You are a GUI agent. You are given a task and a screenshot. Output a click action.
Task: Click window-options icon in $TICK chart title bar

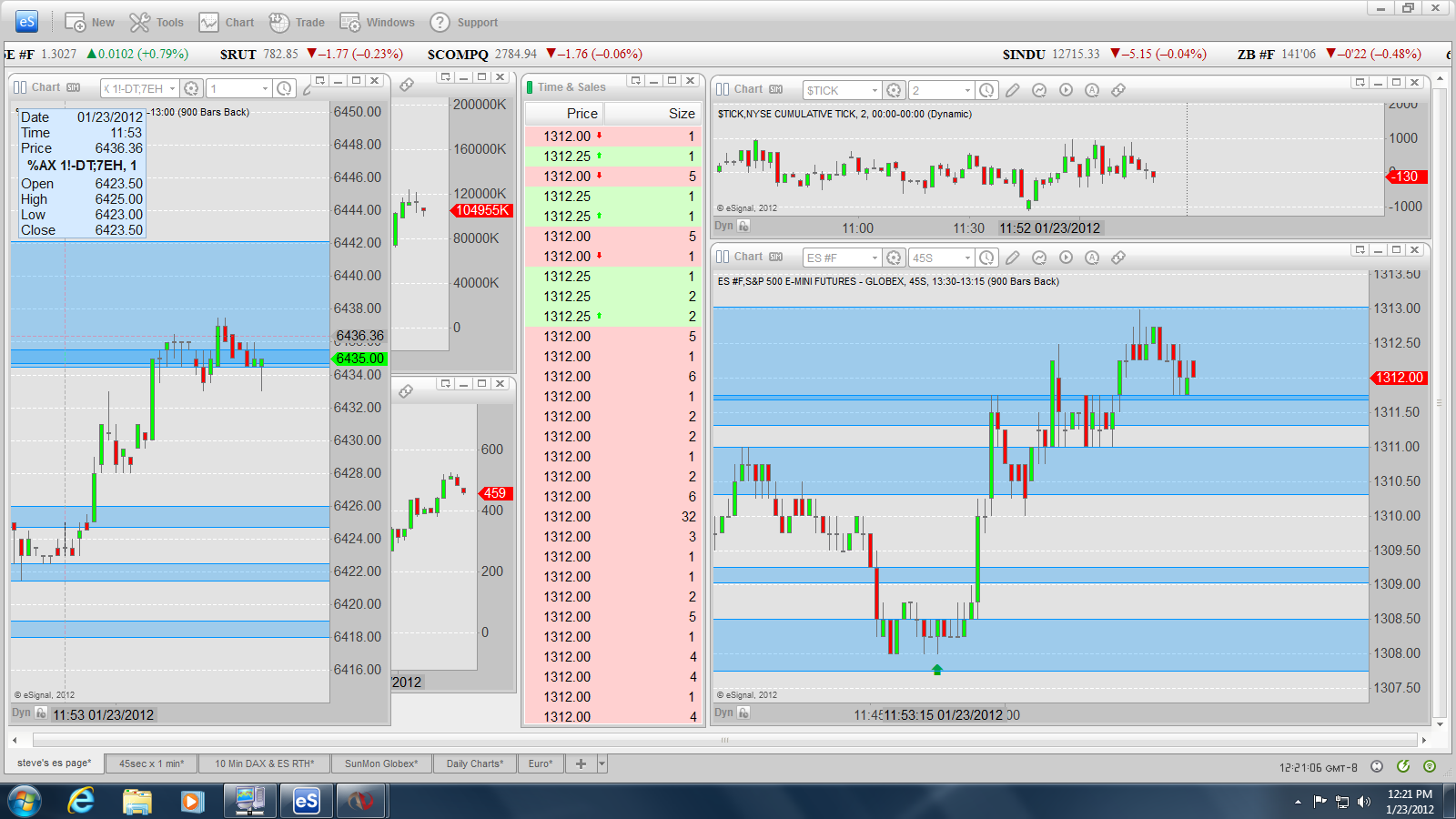click(1360, 83)
